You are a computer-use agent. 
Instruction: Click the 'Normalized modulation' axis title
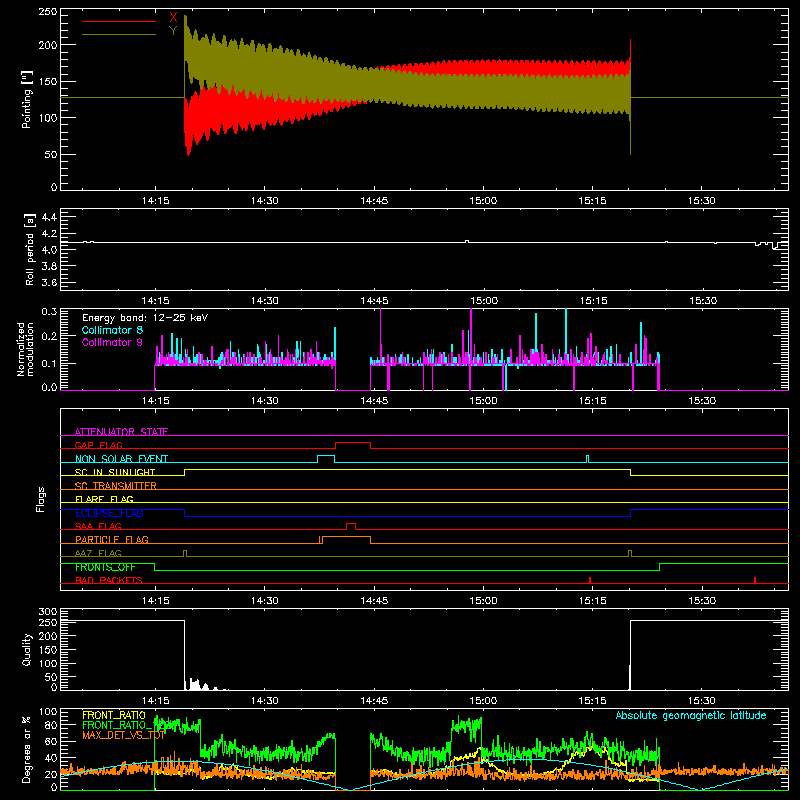tap(25, 349)
